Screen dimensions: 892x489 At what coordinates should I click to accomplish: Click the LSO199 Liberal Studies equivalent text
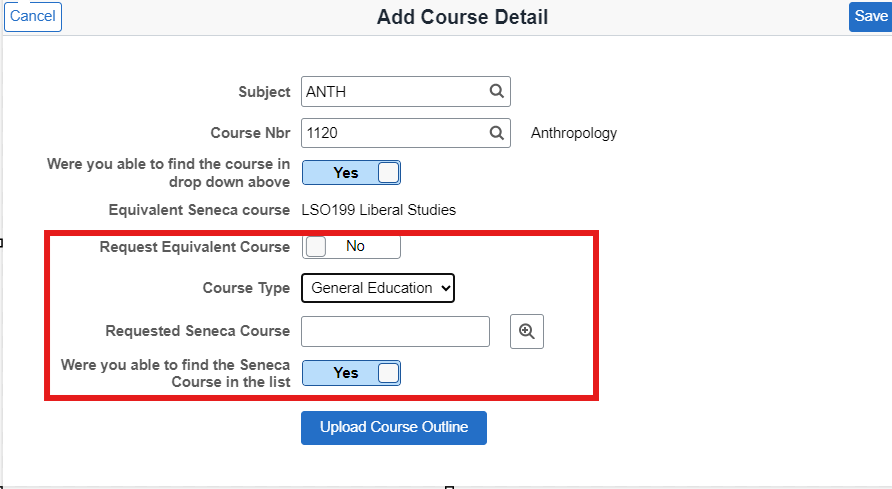coord(379,210)
